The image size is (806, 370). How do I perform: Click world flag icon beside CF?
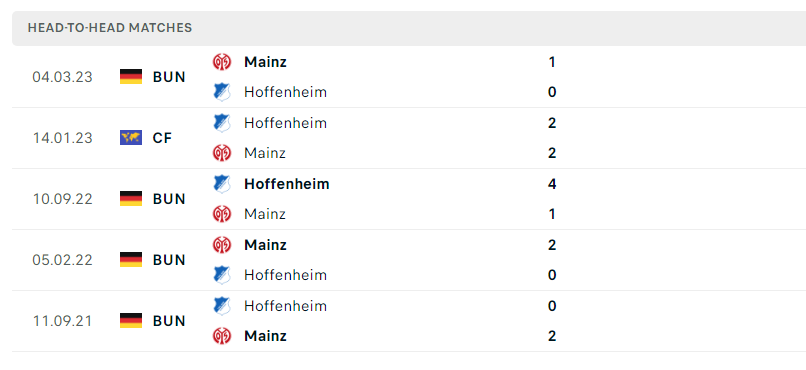pyautogui.click(x=131, y=138)
